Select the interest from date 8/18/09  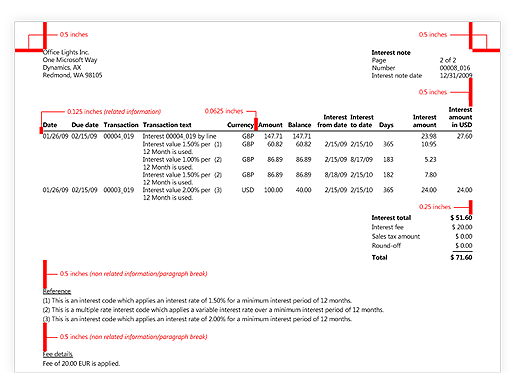[336, 175]
